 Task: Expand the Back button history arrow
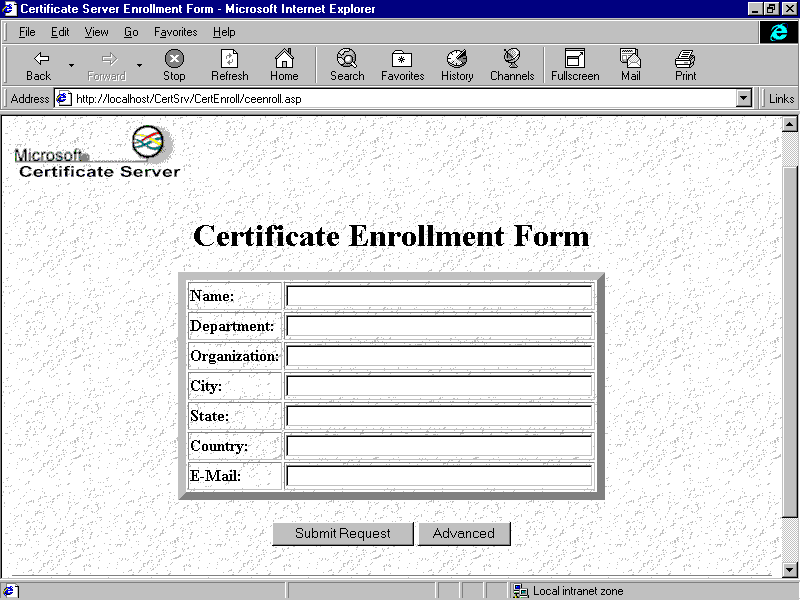pyautogui.click(x=71, y=65)
